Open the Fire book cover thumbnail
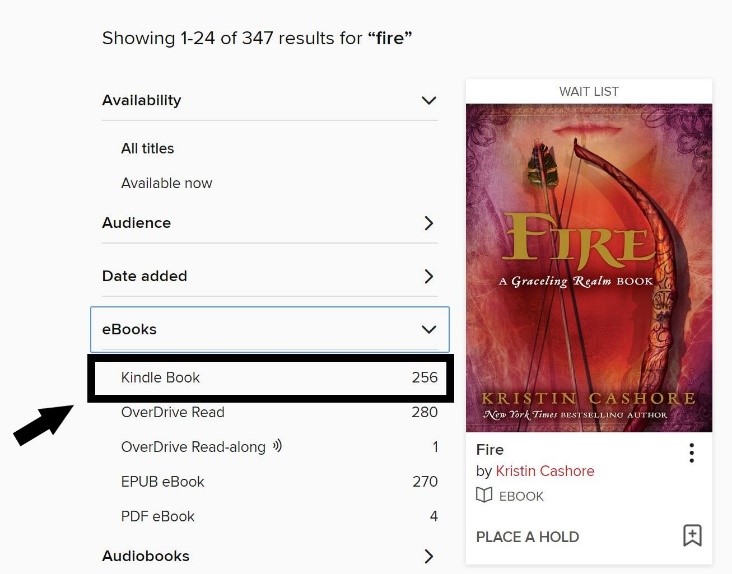 (x=589, y=267)
